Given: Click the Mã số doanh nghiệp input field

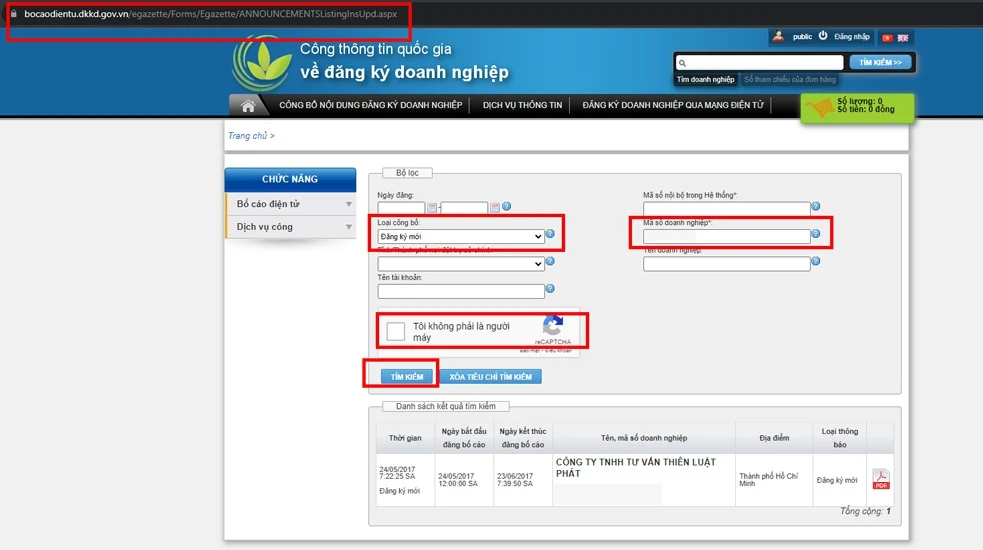Looking at the screenshot, I should [726, 236].
